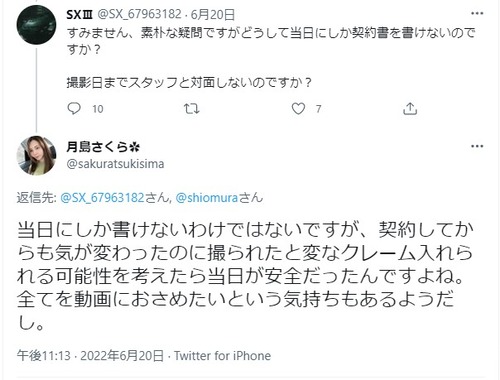
Task: Open more options on SXIII's tweet
Action: (477, 13)
